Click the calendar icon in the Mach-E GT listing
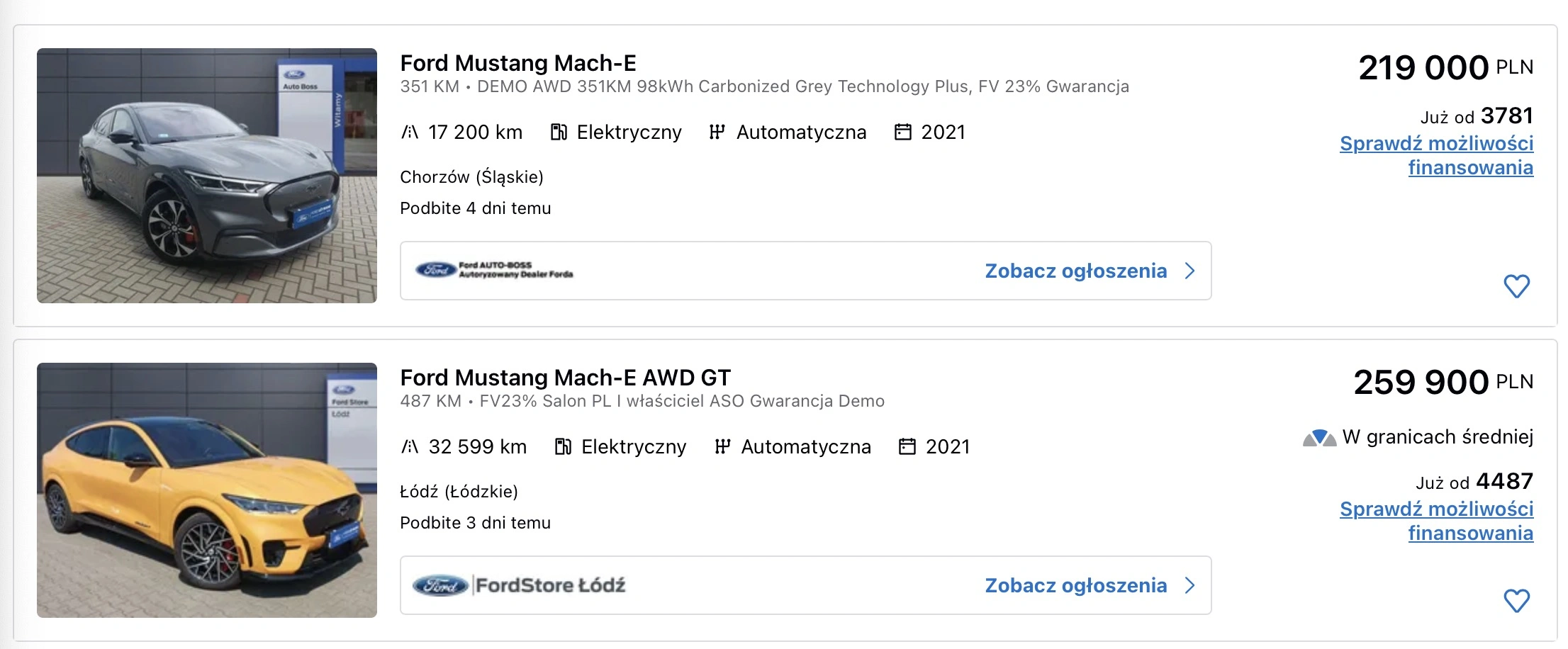Viewport: 1568px width, 649px height. tap(907, 447)
